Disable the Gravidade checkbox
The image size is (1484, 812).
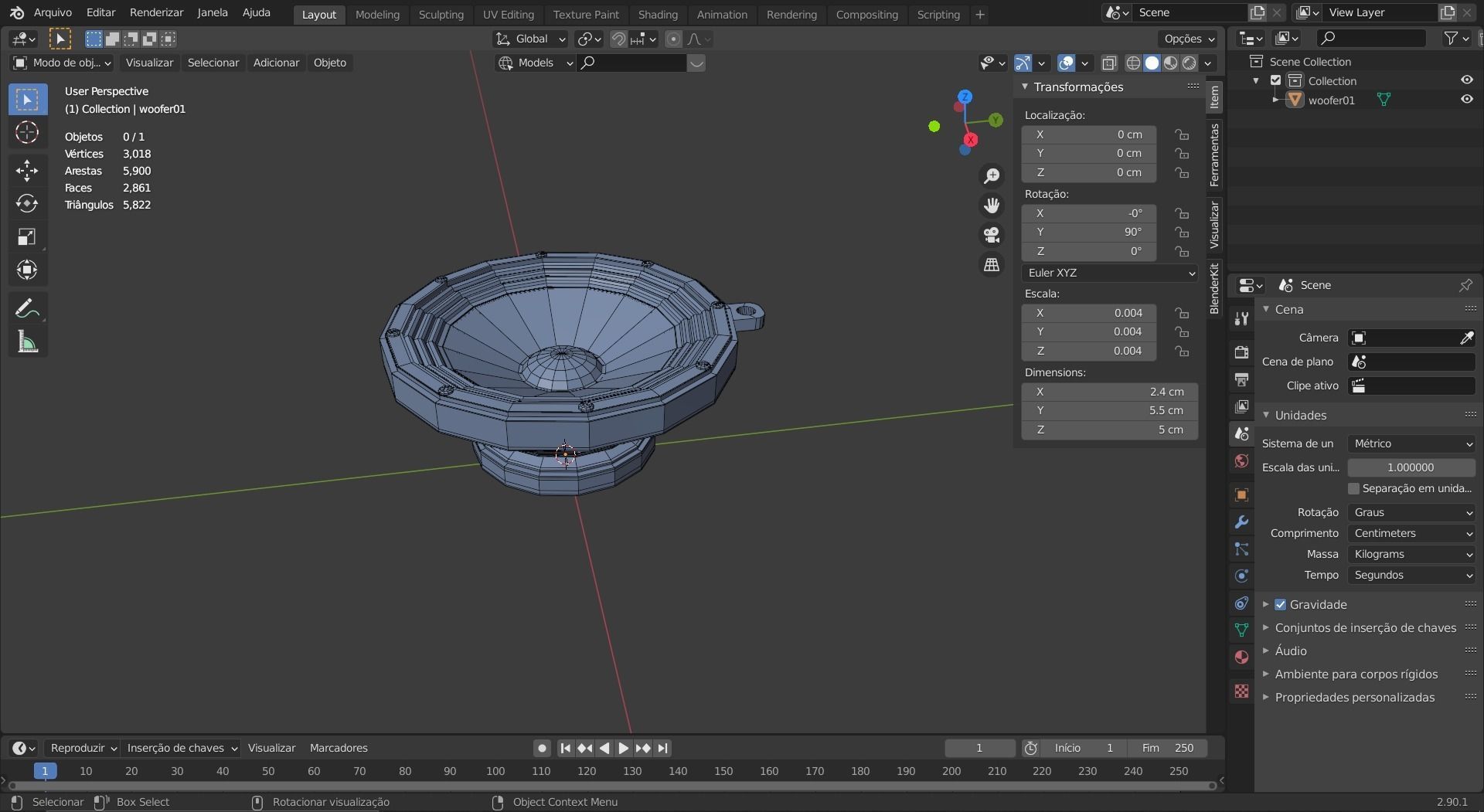(1280, 605)
